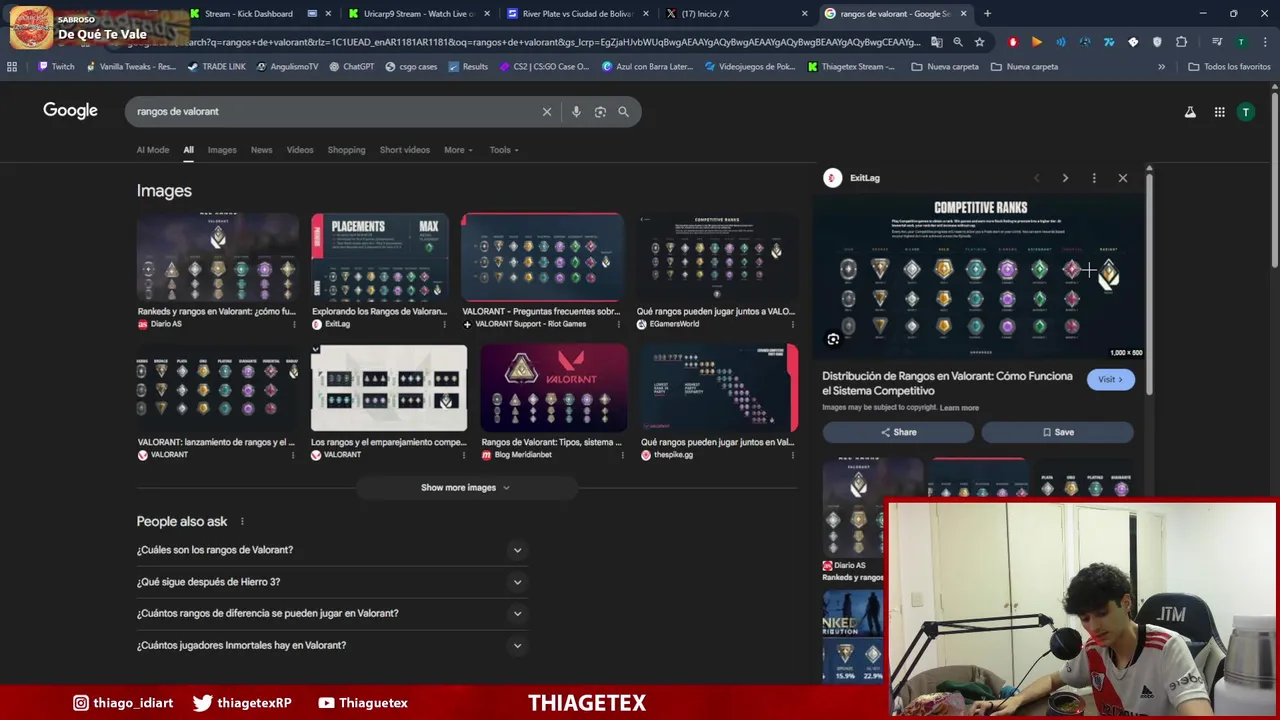Open the Google apps grid
Viewport: 1280px width, 720px height.
[x=1219, y=112]
